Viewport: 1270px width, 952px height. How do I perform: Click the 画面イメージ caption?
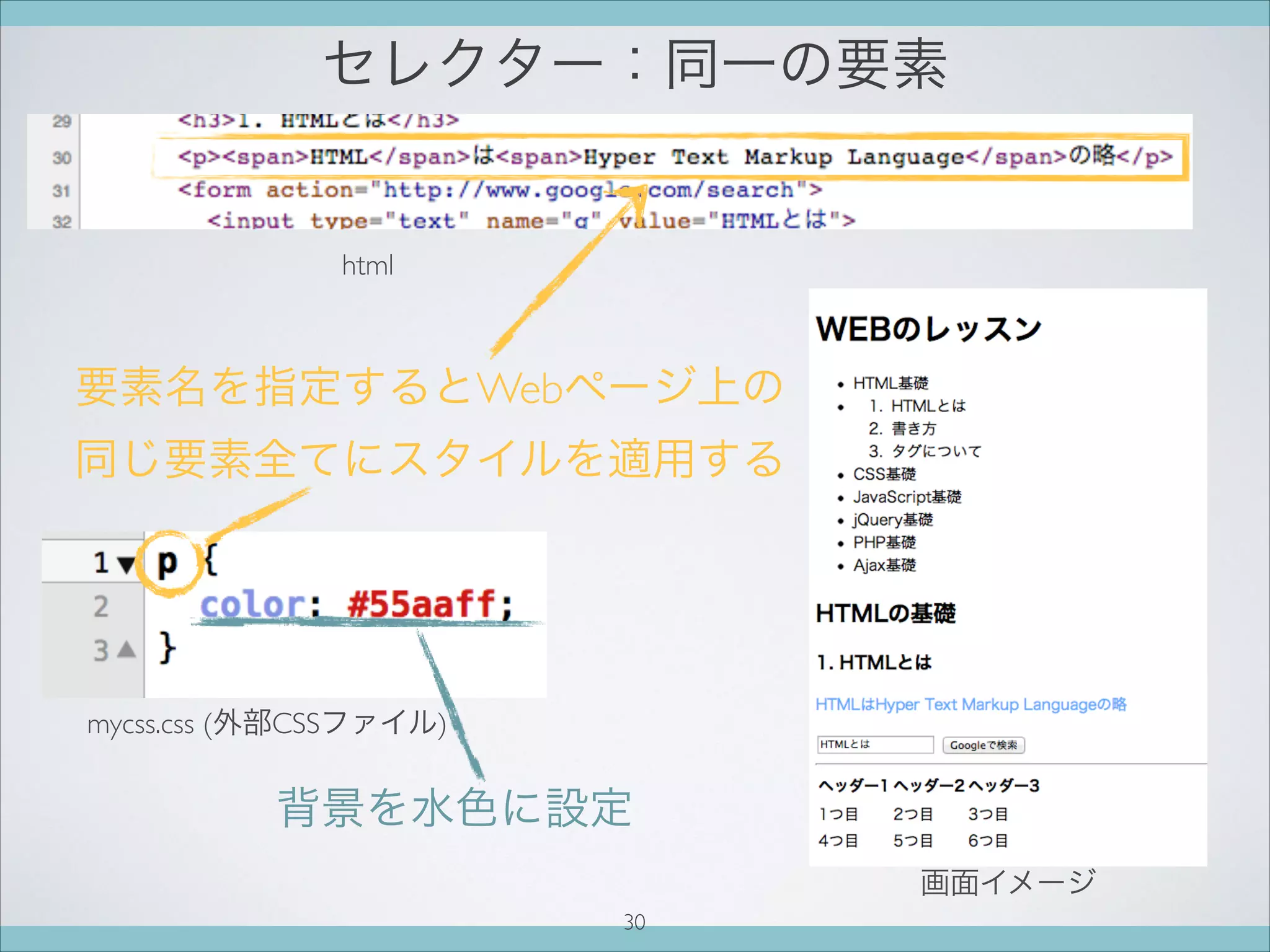coord(1008,882)
